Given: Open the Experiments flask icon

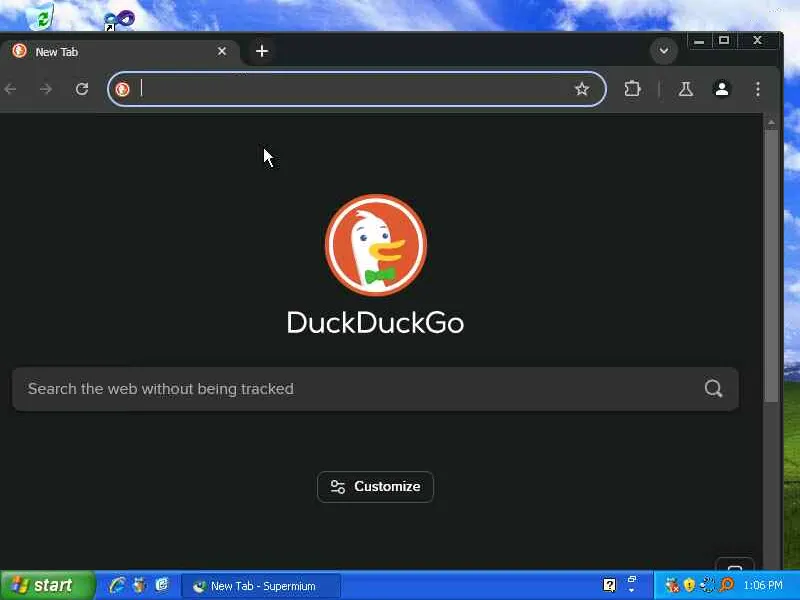Looking at the screenshot, I should (686, 89).
